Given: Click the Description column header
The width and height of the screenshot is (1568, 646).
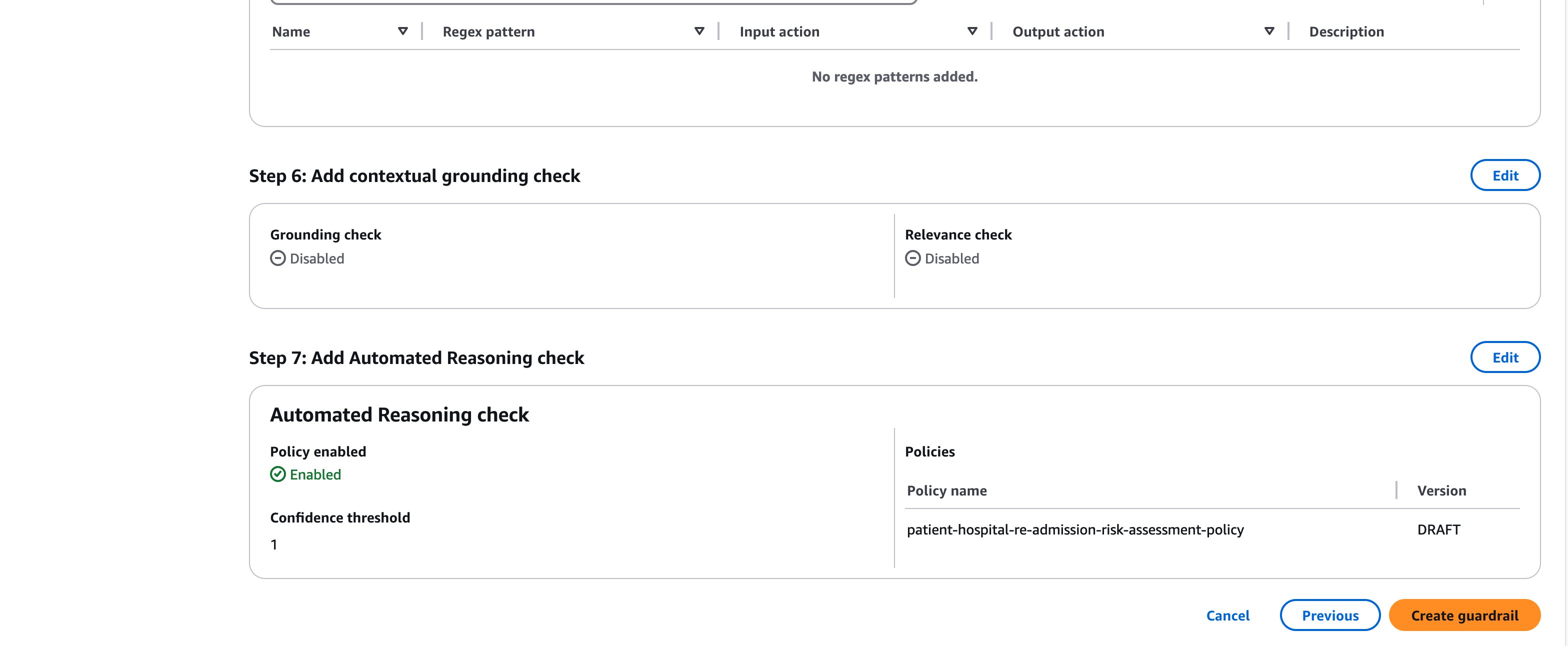Looking at the screenshot, I should pos(1346,31).
